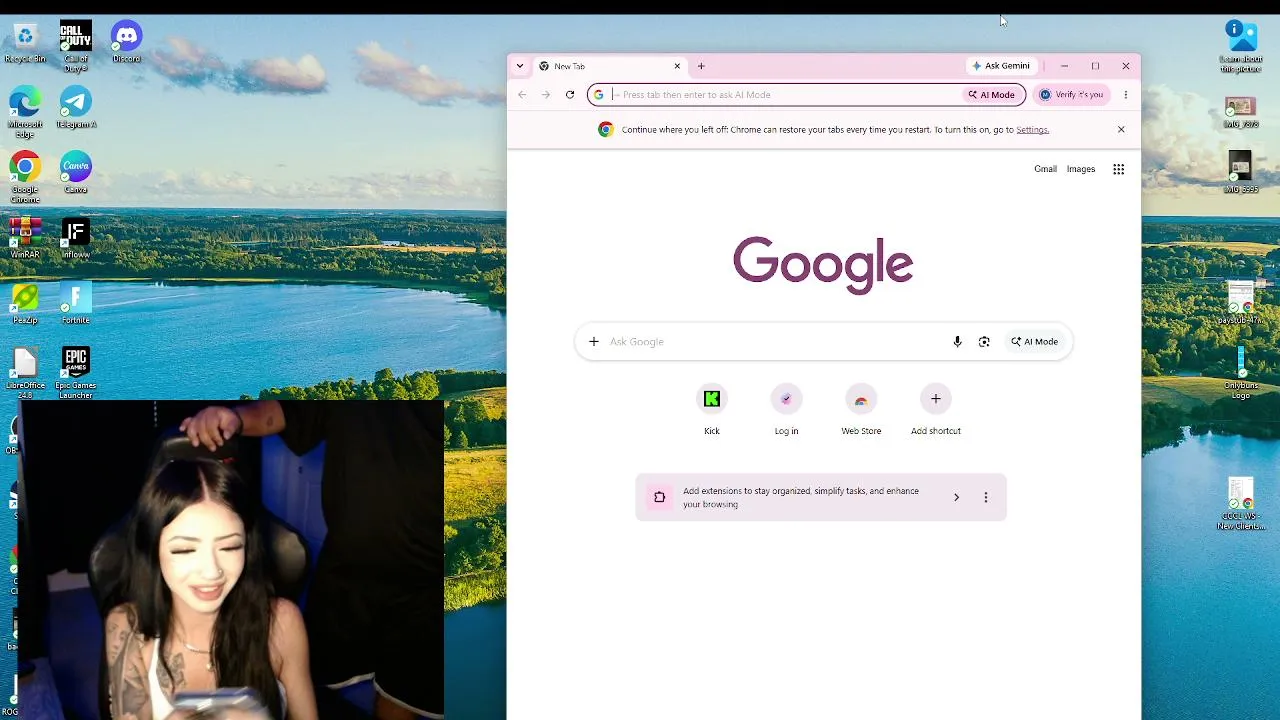Reload the Chrome page
Image resolution: width=1280 pixels, height=720 pixels.
(x=570, y=95)
